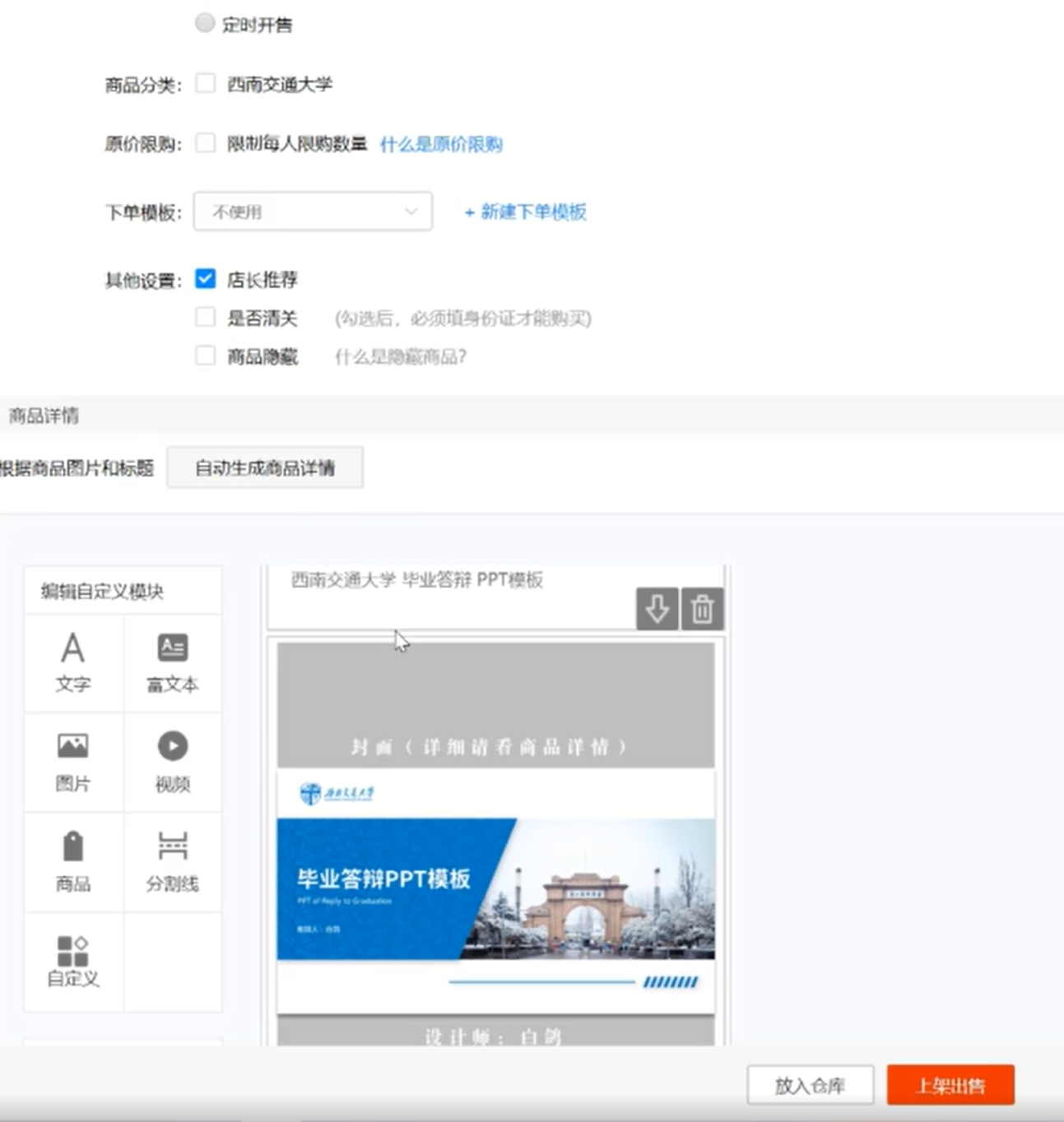Click the 其他设置 field label
Screen dimensions: 1064x1122
pos(143,280)
